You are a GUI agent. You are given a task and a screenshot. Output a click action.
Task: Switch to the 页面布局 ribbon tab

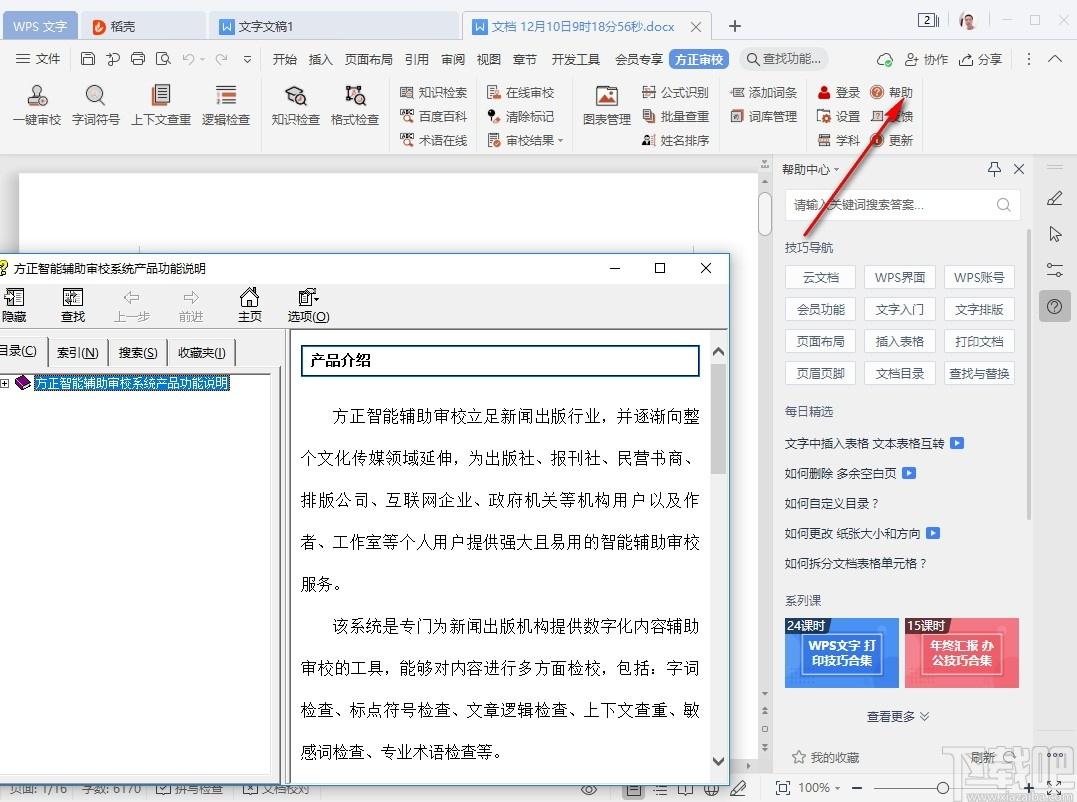pyautogui.click(x=369, y=60)
